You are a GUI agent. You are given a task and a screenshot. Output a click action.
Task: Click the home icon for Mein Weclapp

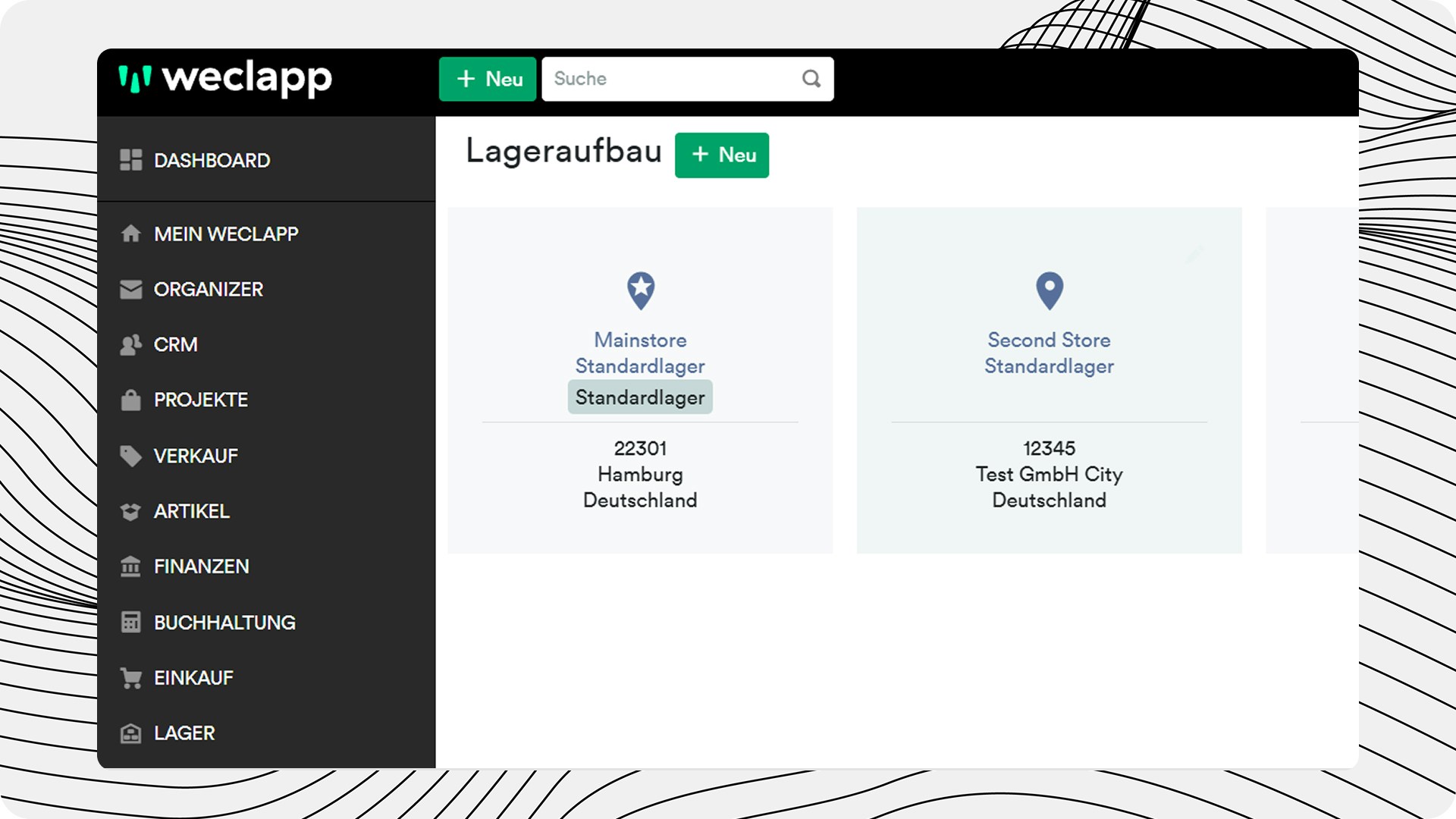pyautogui.click(x=130, y=234)
